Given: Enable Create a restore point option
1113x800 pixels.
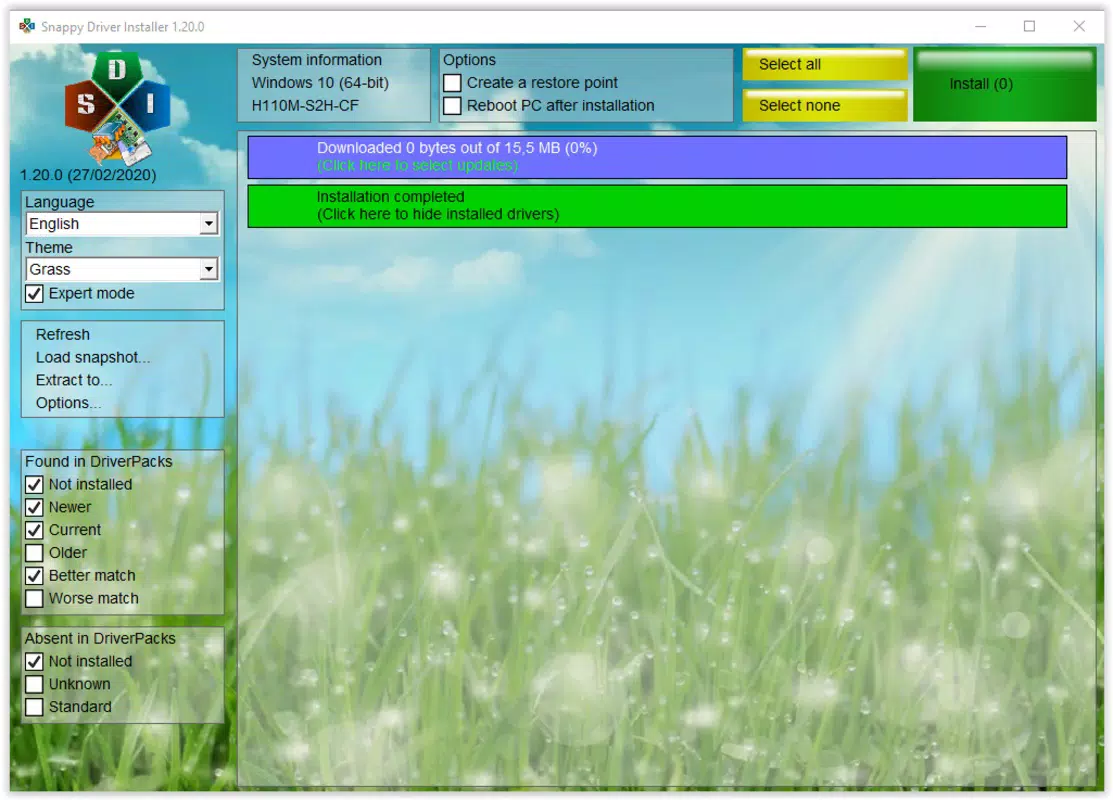Looking at the screenshot, I should (452, 83).
